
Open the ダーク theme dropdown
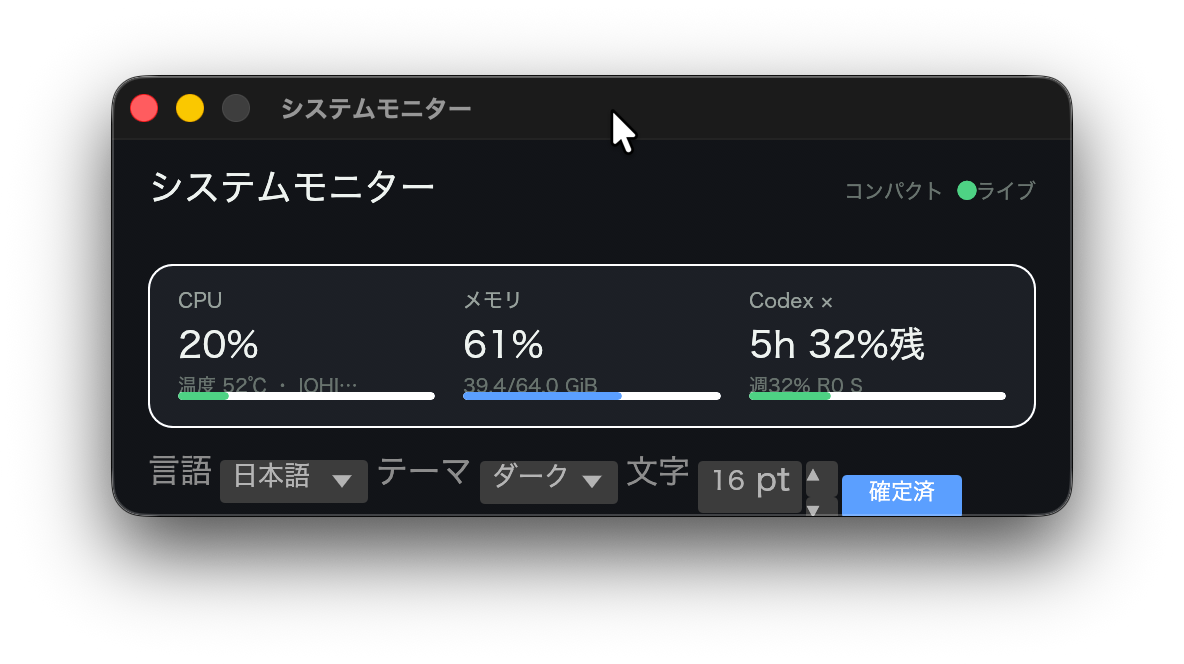click(x=549, y=481)
